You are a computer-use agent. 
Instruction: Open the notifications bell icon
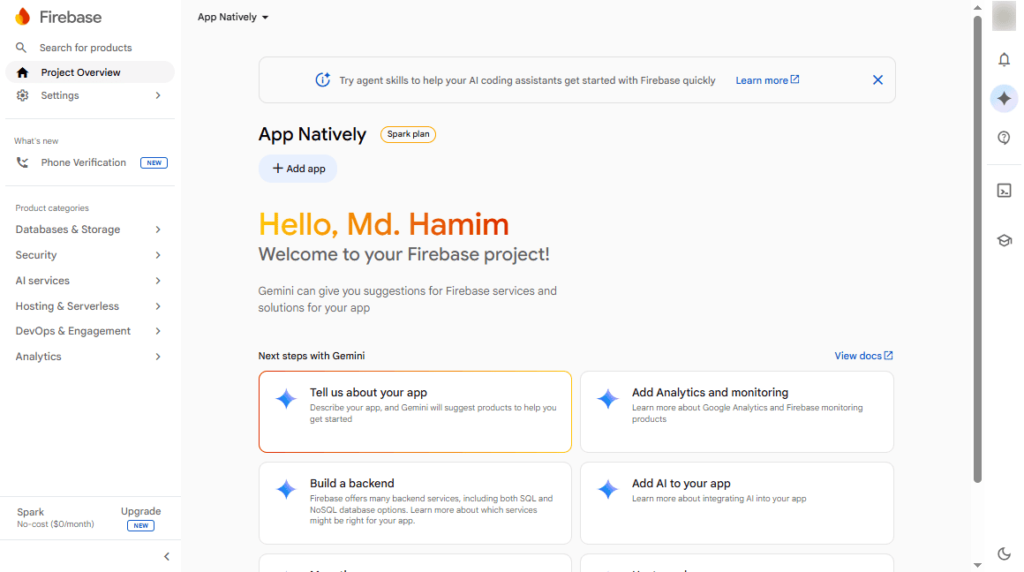pos(1004,60)
